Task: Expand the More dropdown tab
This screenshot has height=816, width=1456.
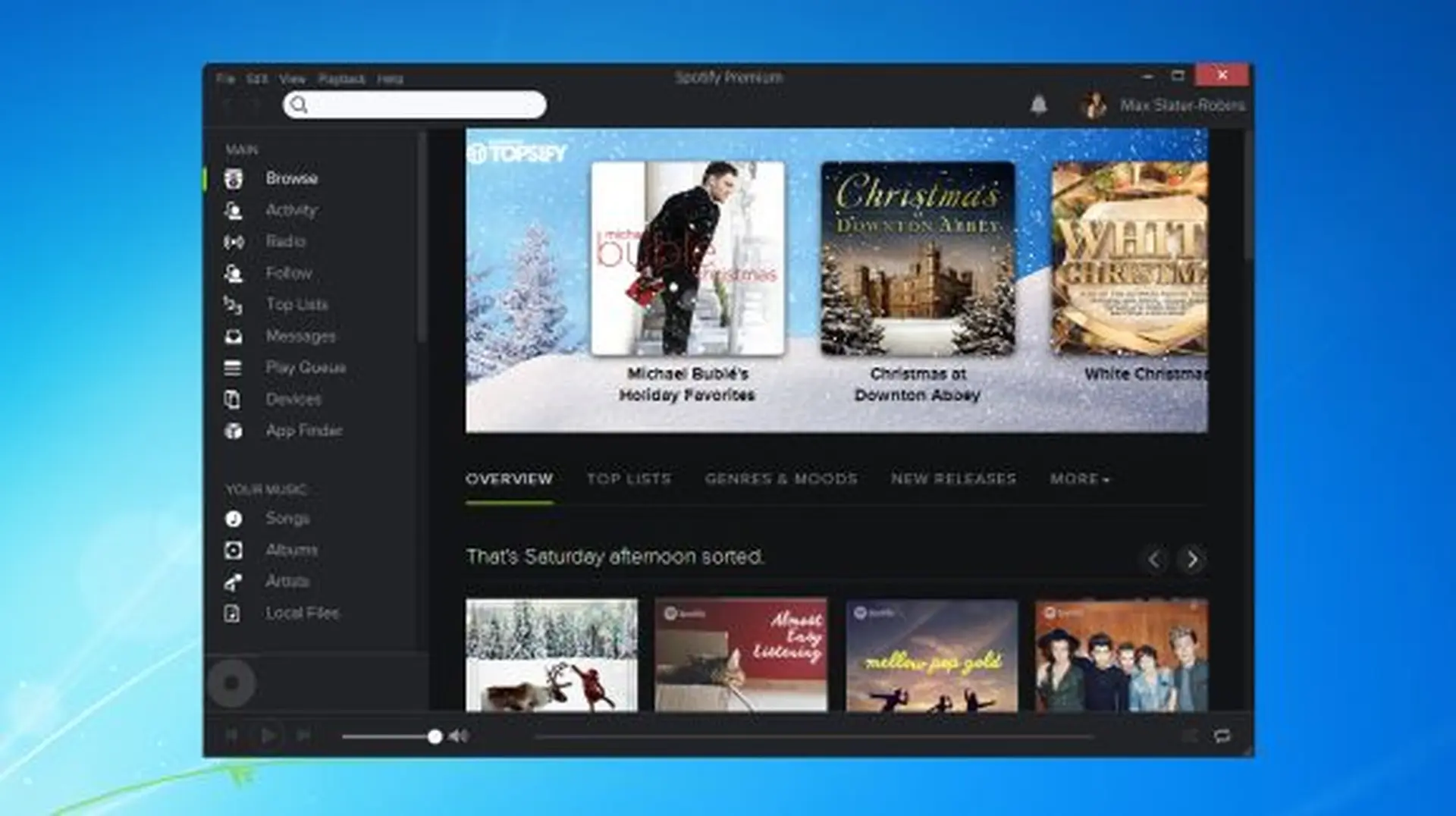Action: tap(1080, 479)
